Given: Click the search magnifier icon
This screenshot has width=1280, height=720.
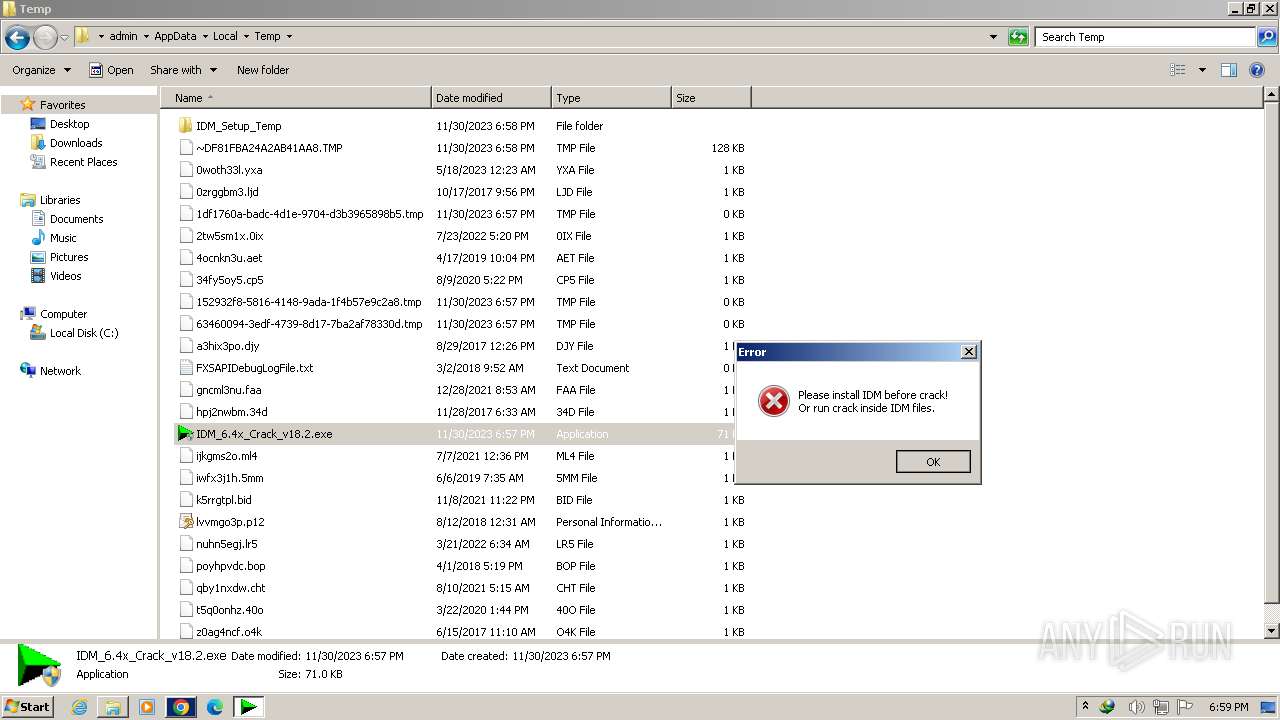Looking at the screenshot, I should (1267, 37).
